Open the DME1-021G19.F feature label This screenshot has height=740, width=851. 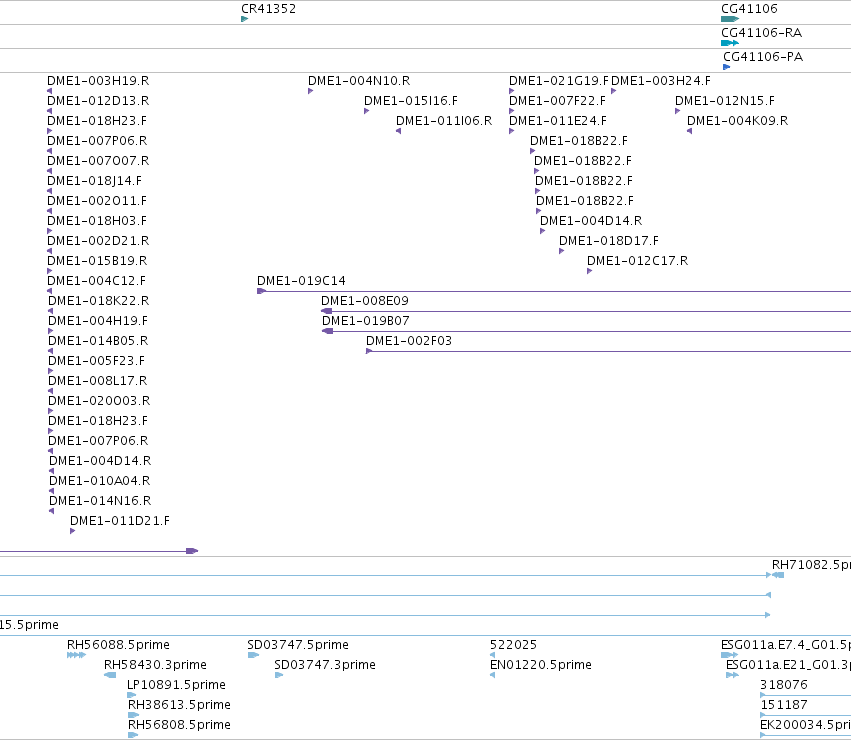pyautogui.click(x=559, y=81)
